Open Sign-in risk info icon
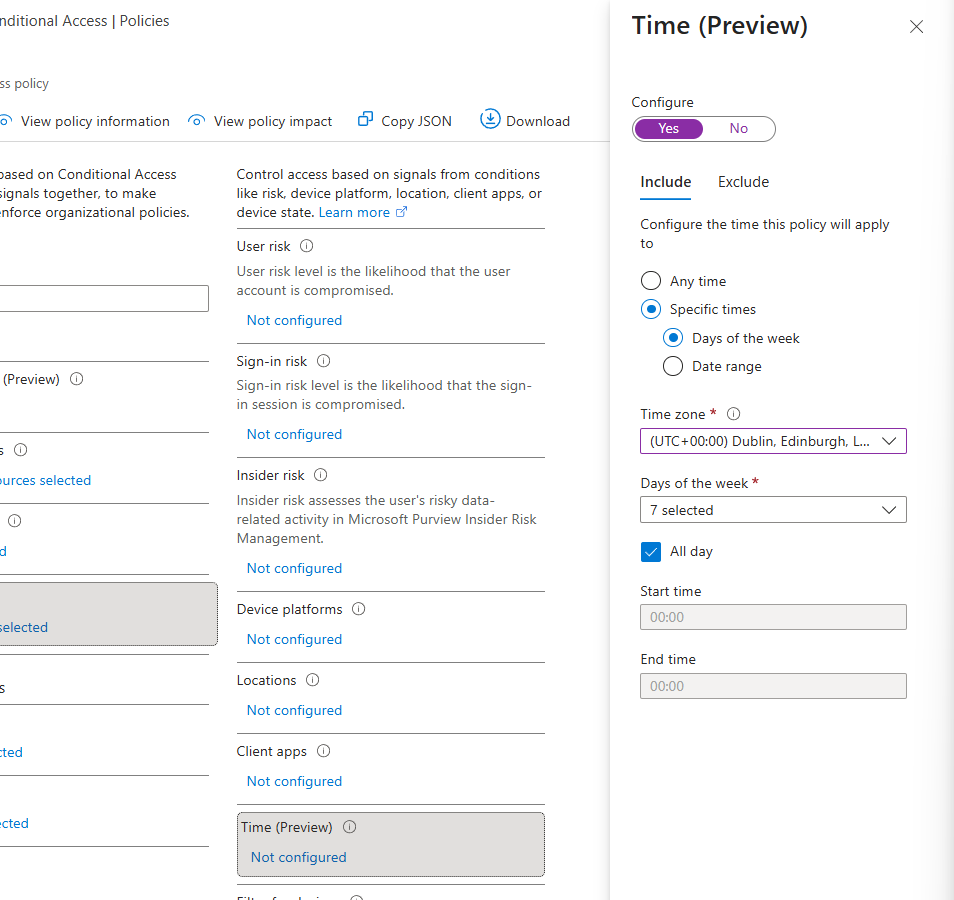Viewport: 954px width, 900px height. point(324,361)
